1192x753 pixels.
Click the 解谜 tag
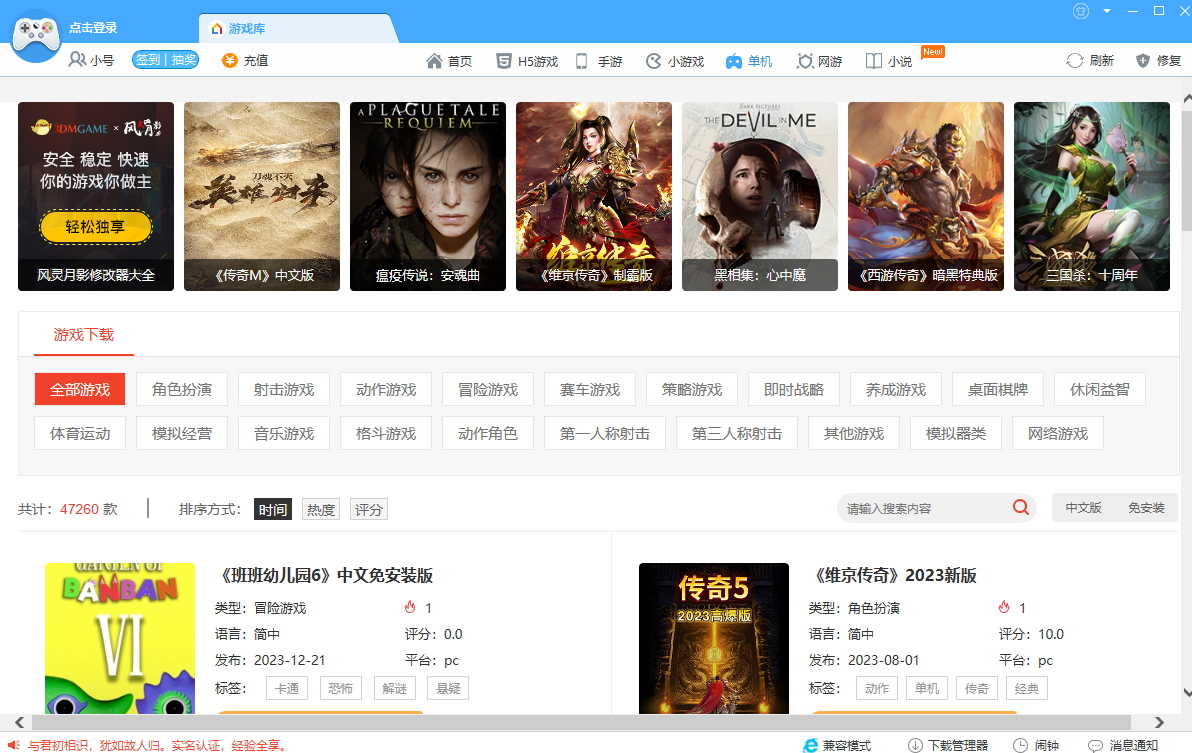395,688
